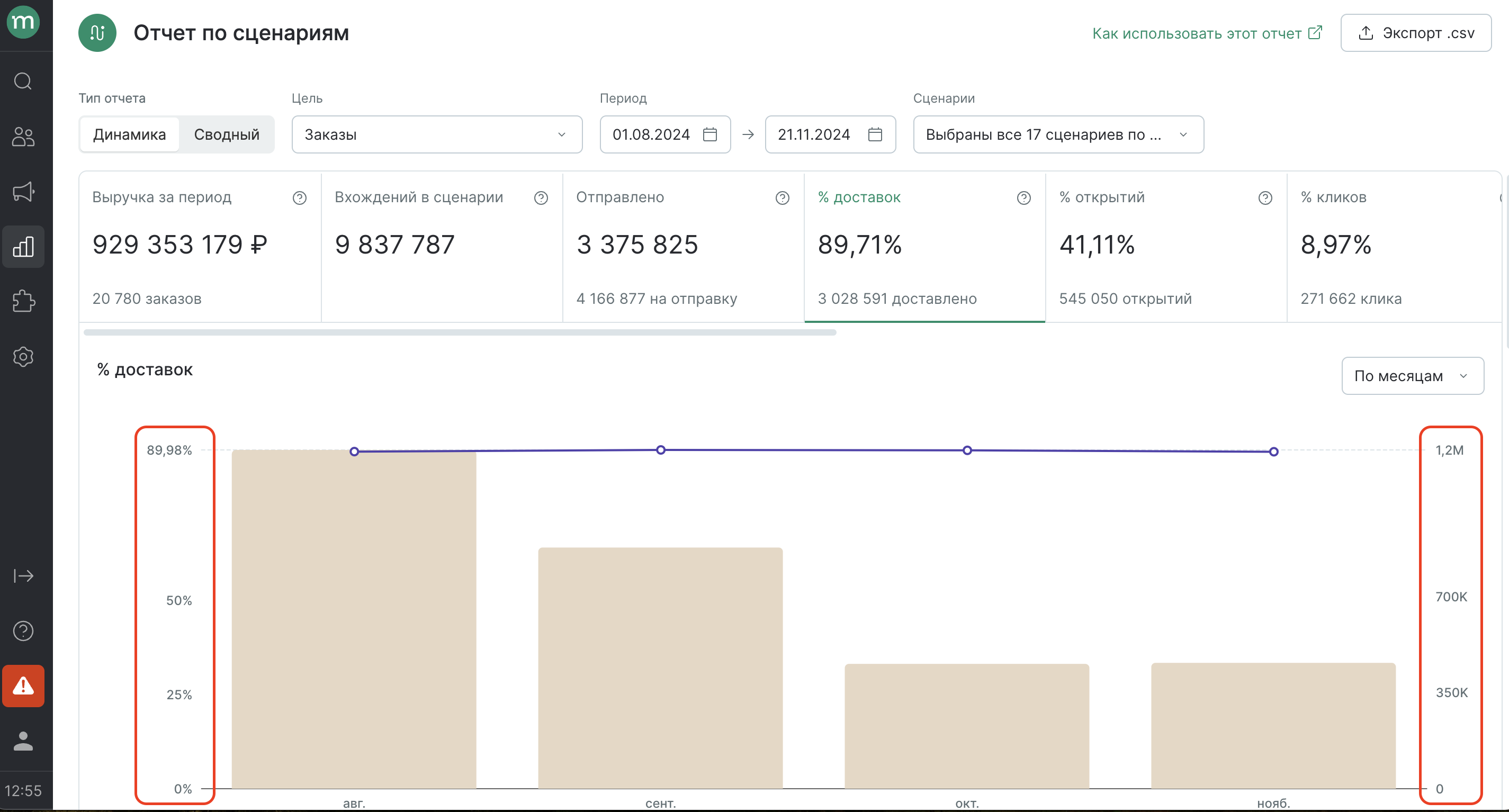The width and height of the screenshot is (1509, 812).
Task: Click the green scenario report icon
Action: click(x=97, y=33)
